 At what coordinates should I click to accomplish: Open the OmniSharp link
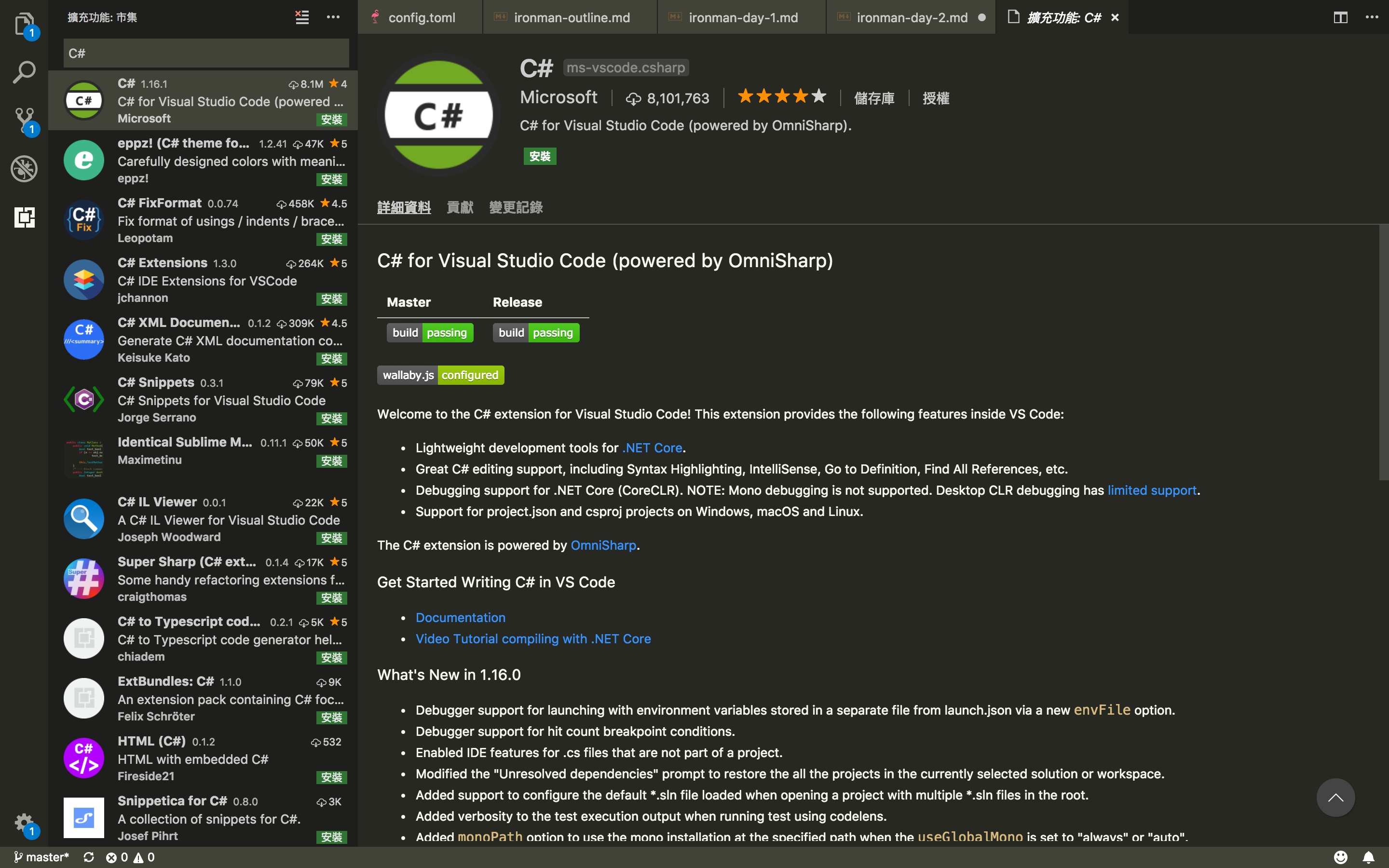pyautogui.click(x=603, y=545)
